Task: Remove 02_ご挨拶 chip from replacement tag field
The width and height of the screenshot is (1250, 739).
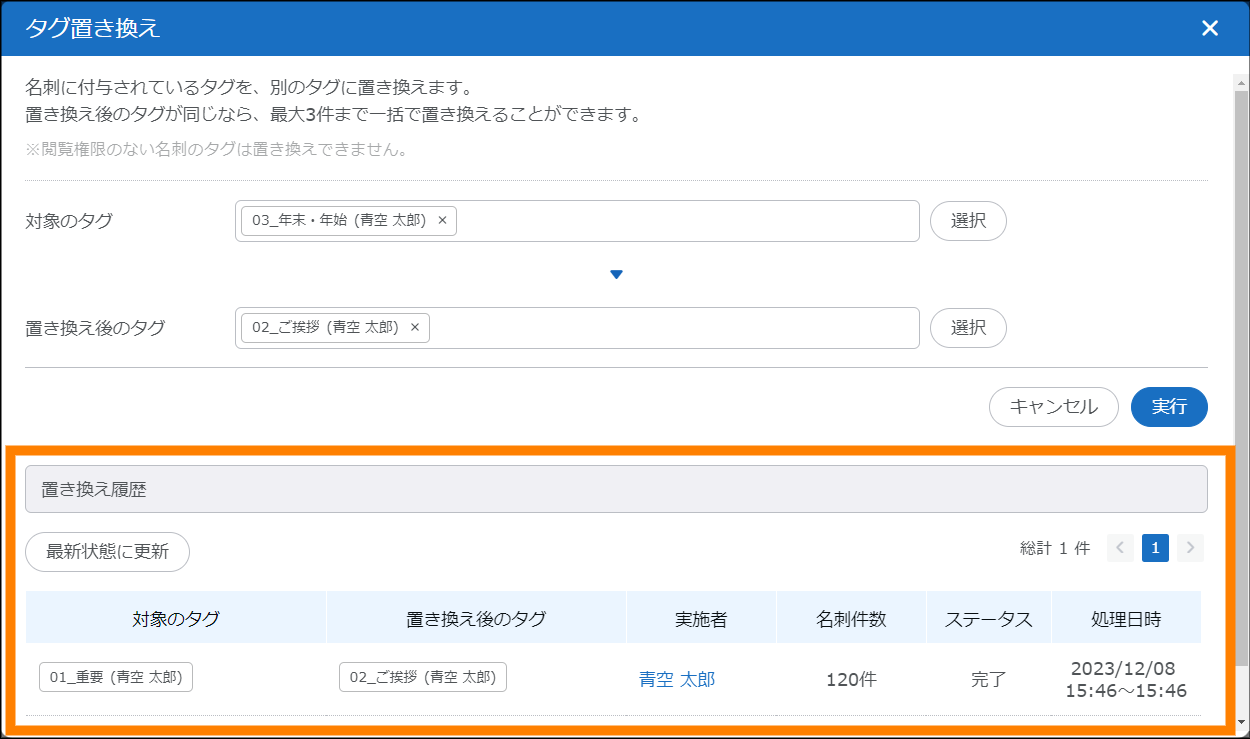Action: pyautogui.click(x=415, y=327)
